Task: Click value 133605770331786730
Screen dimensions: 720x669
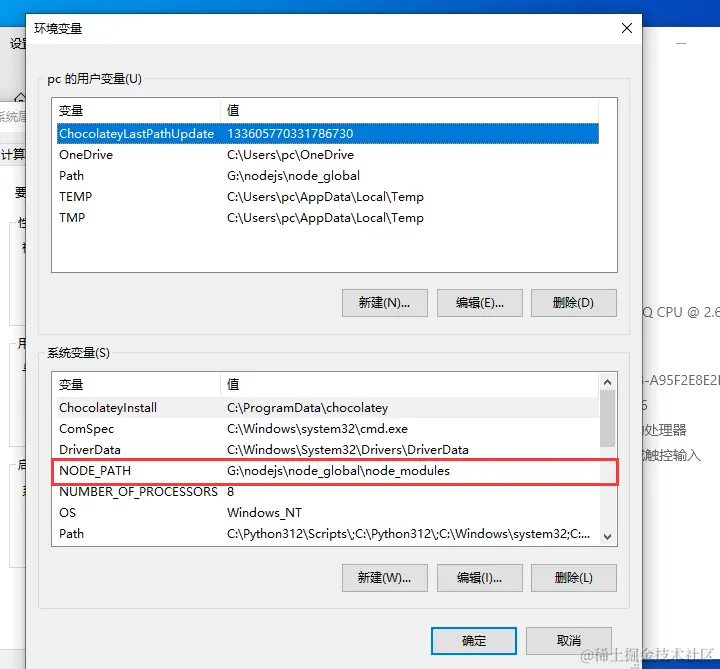Action: tap(290, 134)
